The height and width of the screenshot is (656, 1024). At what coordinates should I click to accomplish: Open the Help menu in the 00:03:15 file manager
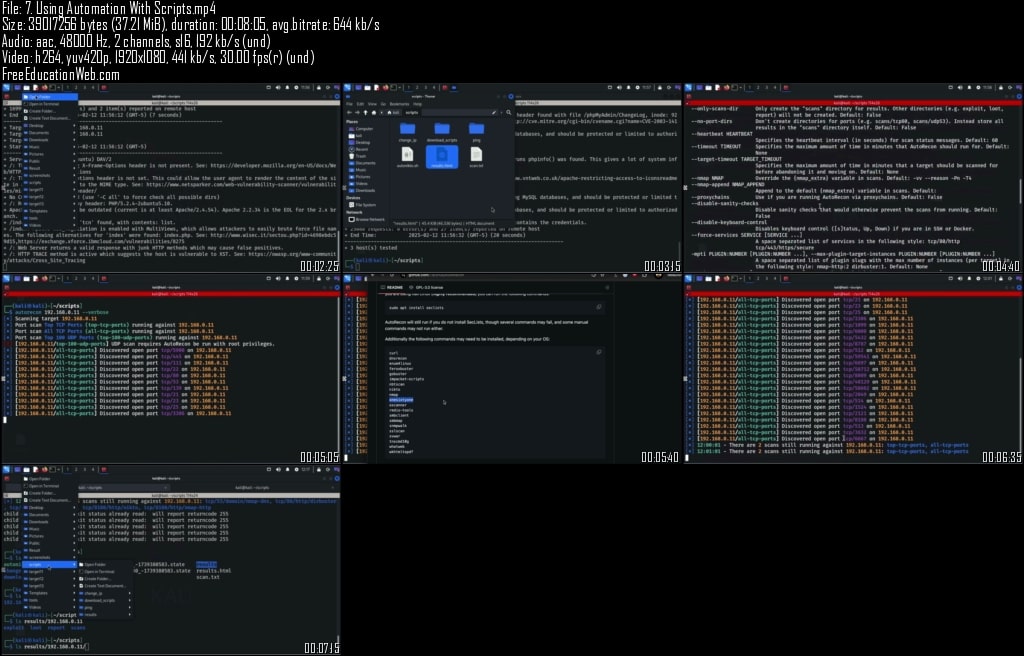click(417, 104)
